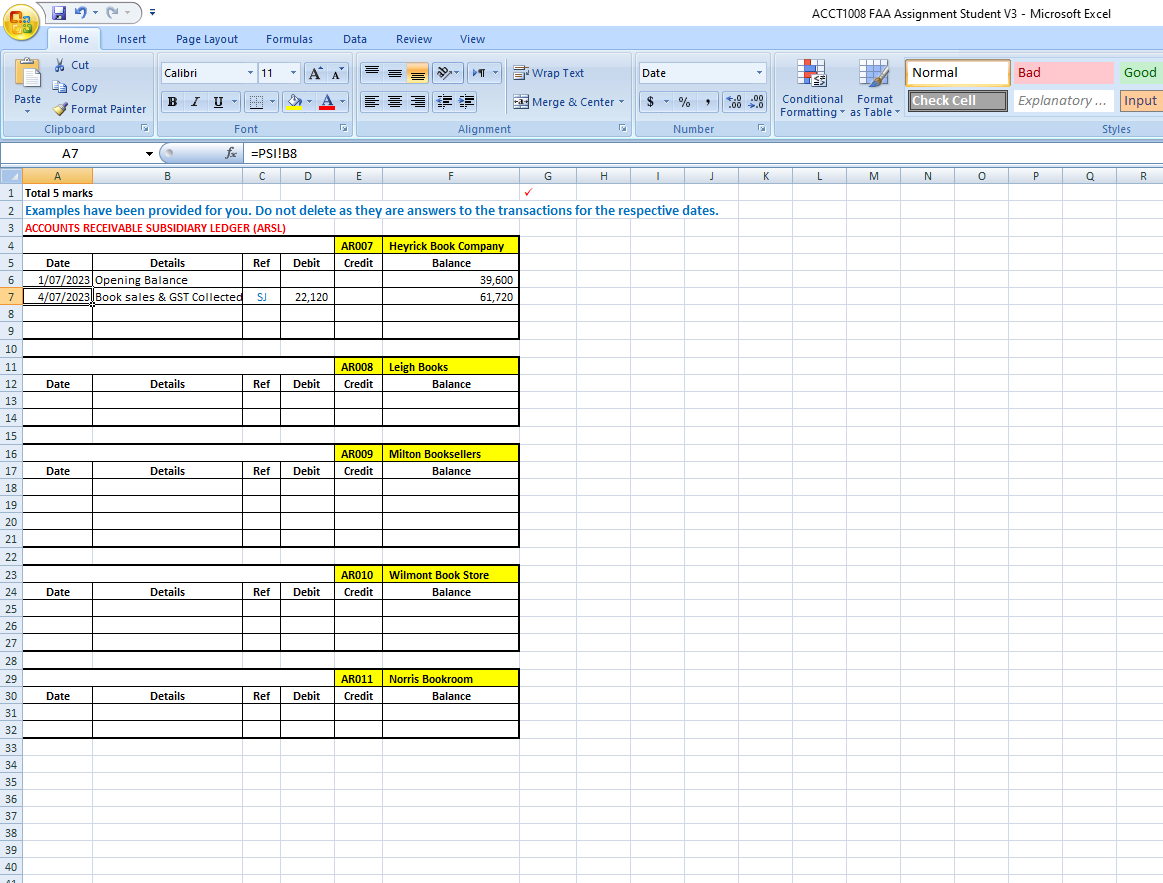Image resolution: width=1163 pixels, height=883 pixels.
Task: Apply the Bad cell style
Action: (x=1063, y=72)
